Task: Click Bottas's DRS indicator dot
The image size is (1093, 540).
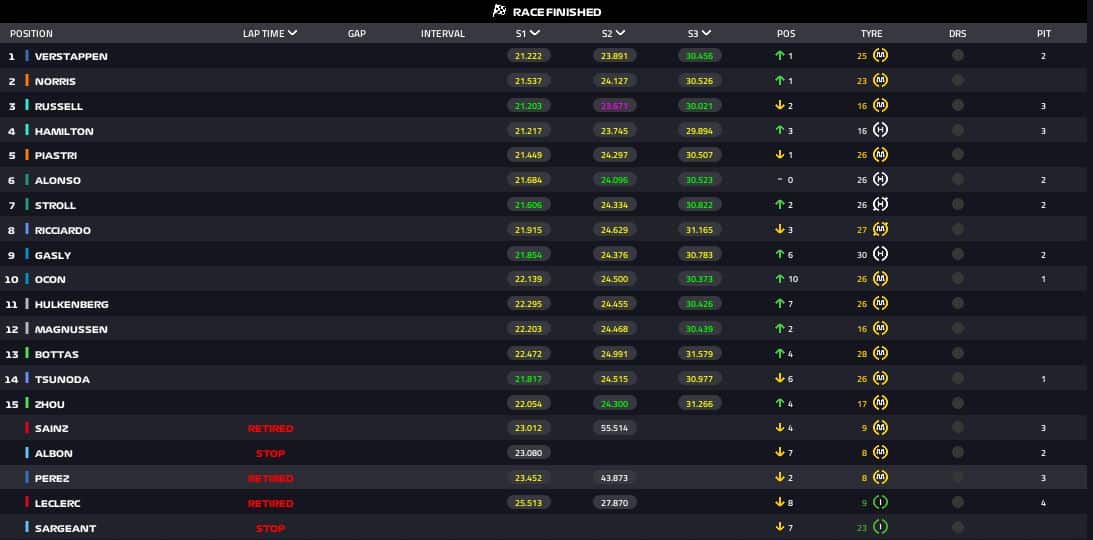Action: click(958, 353)
